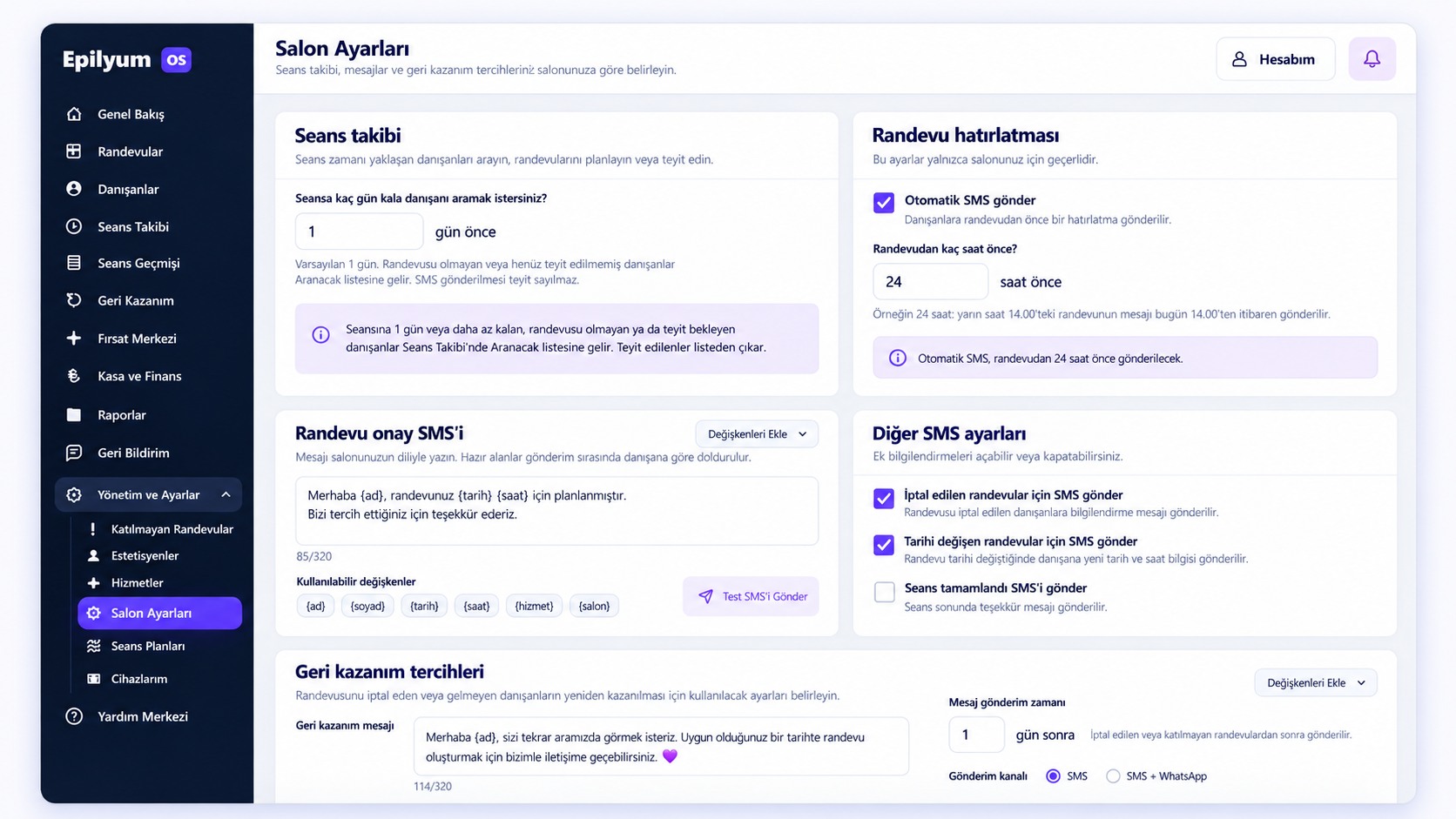The image size is (1456, 819).
Task: Expand Değişkenleri Ekle dropdown in Geri kazanım tercihleri
Action: point(1316,683)
